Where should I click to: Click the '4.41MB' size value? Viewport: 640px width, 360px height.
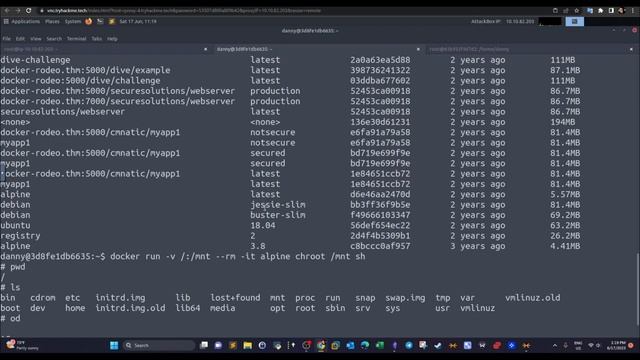pyautogui.click(x=565, y=246)
